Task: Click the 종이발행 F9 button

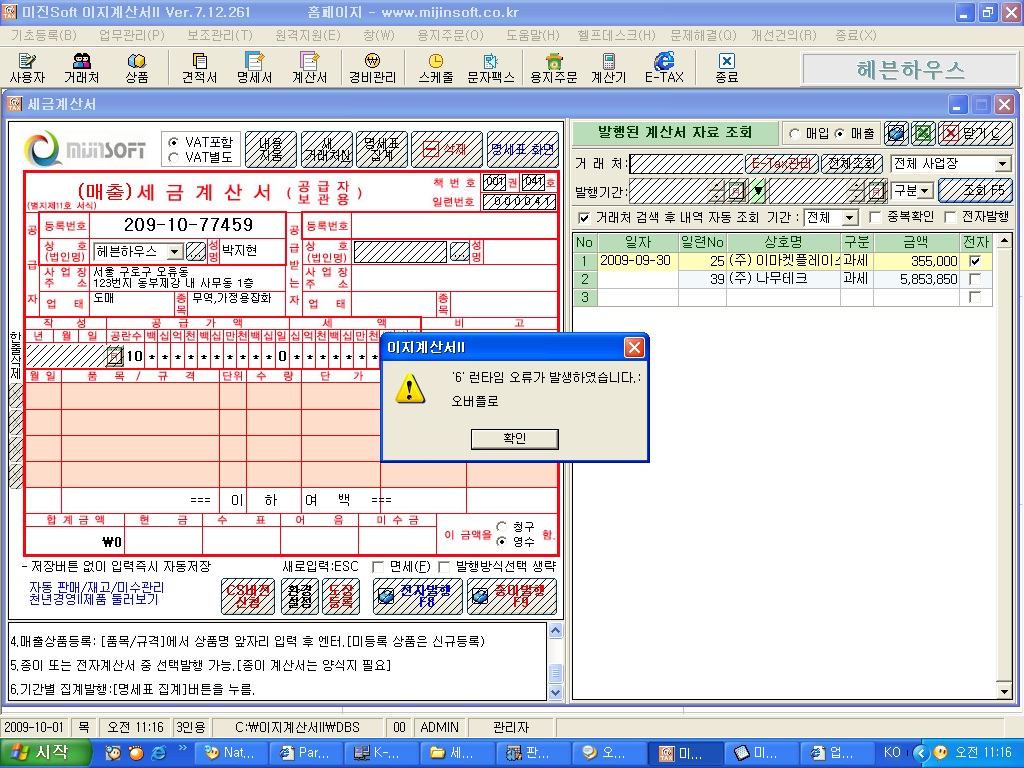Action: click(x=512, y=596)
